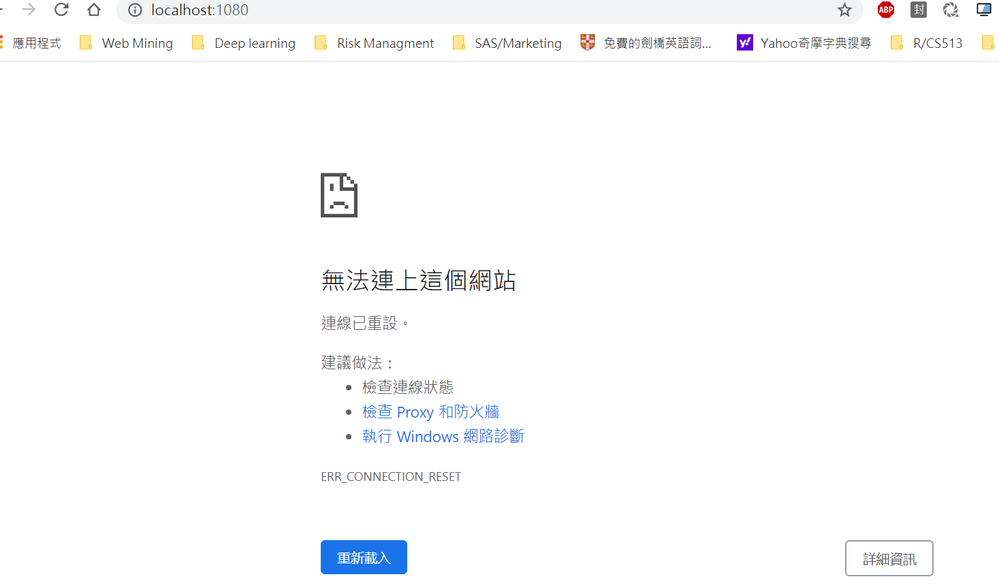Open the 免費的劍橋英語詞 bookmark
Image resolution: width=999 pixels, height=588 pixels.
coord(646,43)
